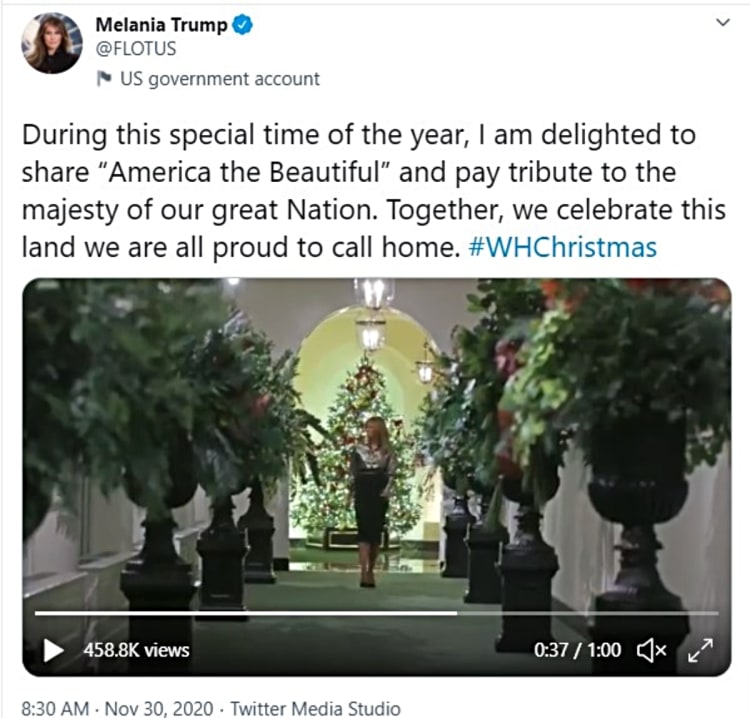Image resolution: width=750 pixels, height=718 pixels.
Task: Click the US government account label
Action: tap(219, 79)
